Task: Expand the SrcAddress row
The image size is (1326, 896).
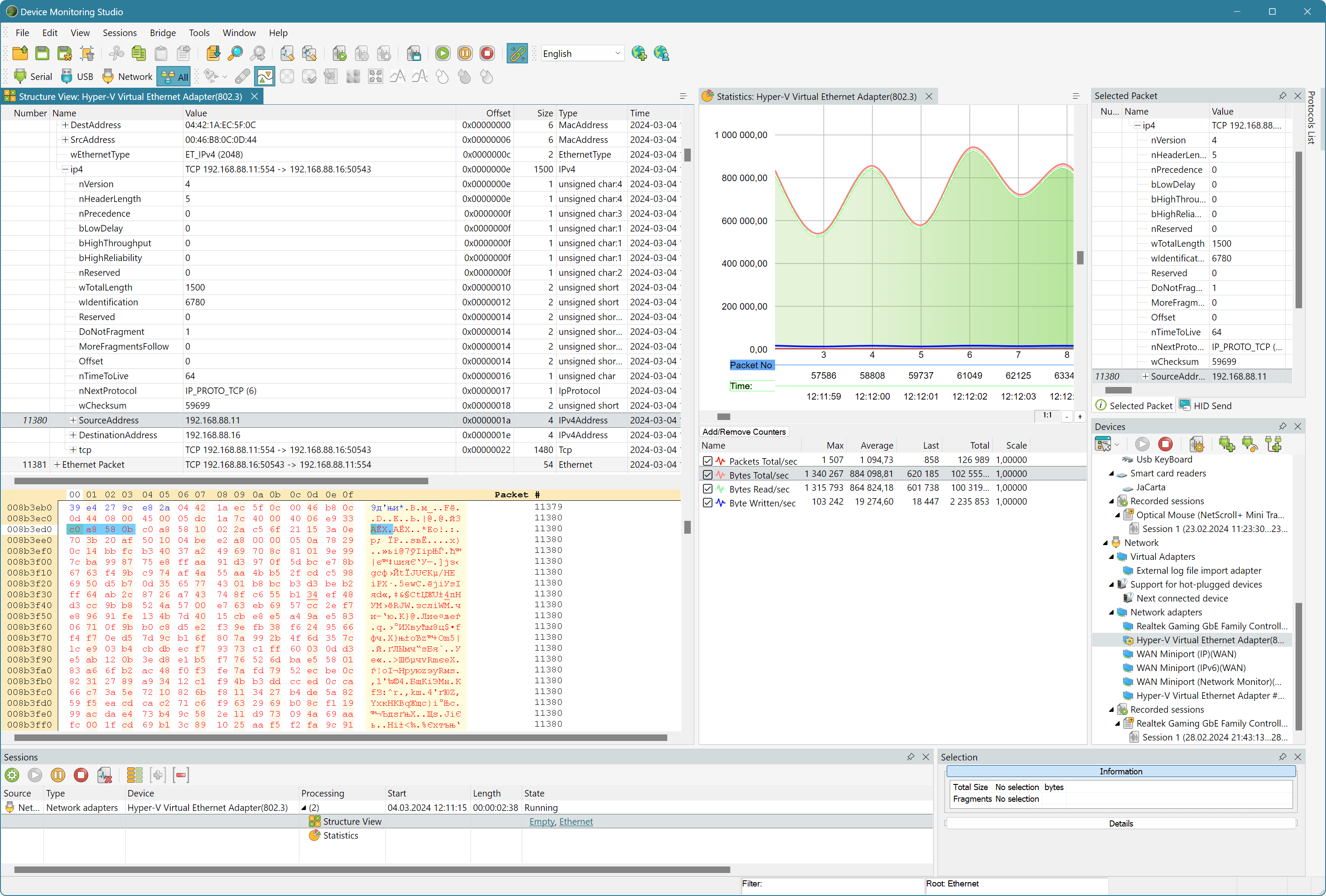Action: 65,140
